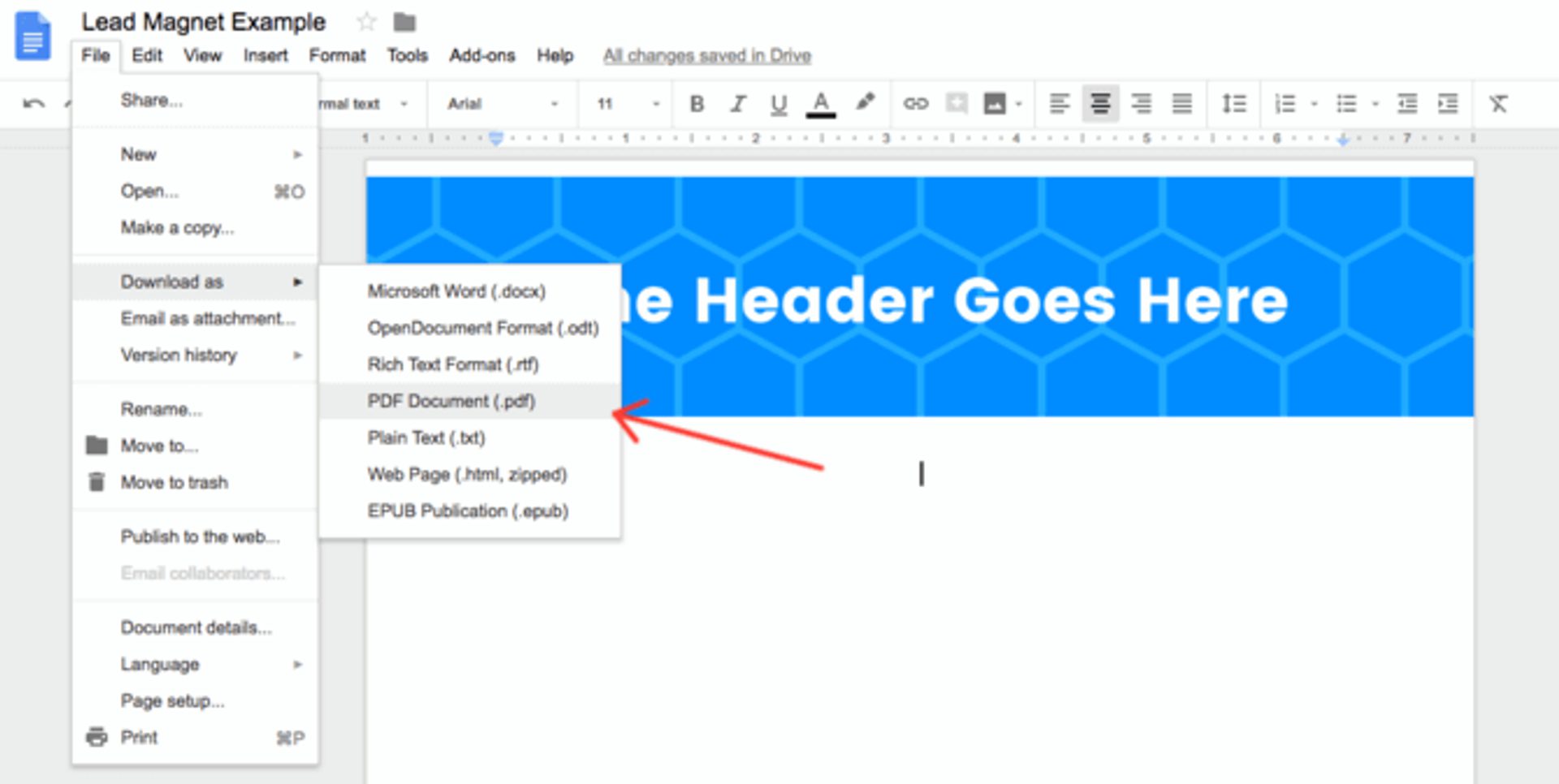Set center text alignment
The image size is (1559, 784).
(1100, 104)
